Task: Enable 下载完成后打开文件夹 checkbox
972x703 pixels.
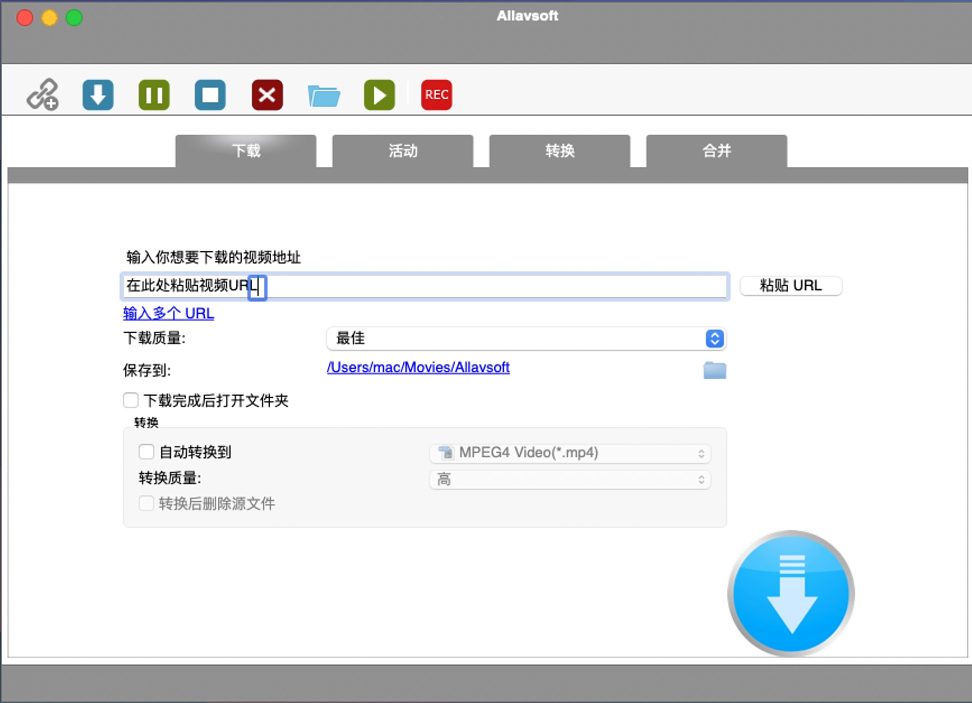Action: pos(131,400)
